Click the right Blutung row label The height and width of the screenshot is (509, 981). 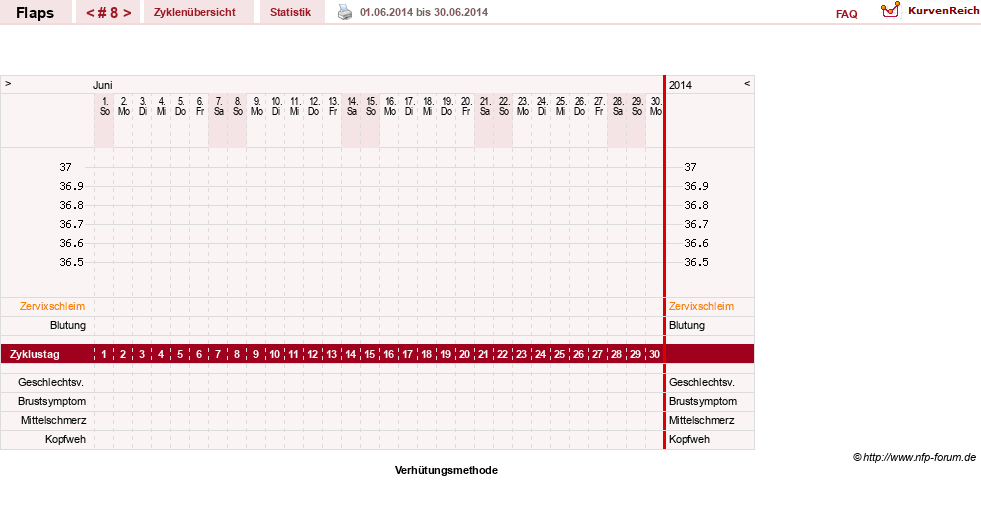pos(687,326)
